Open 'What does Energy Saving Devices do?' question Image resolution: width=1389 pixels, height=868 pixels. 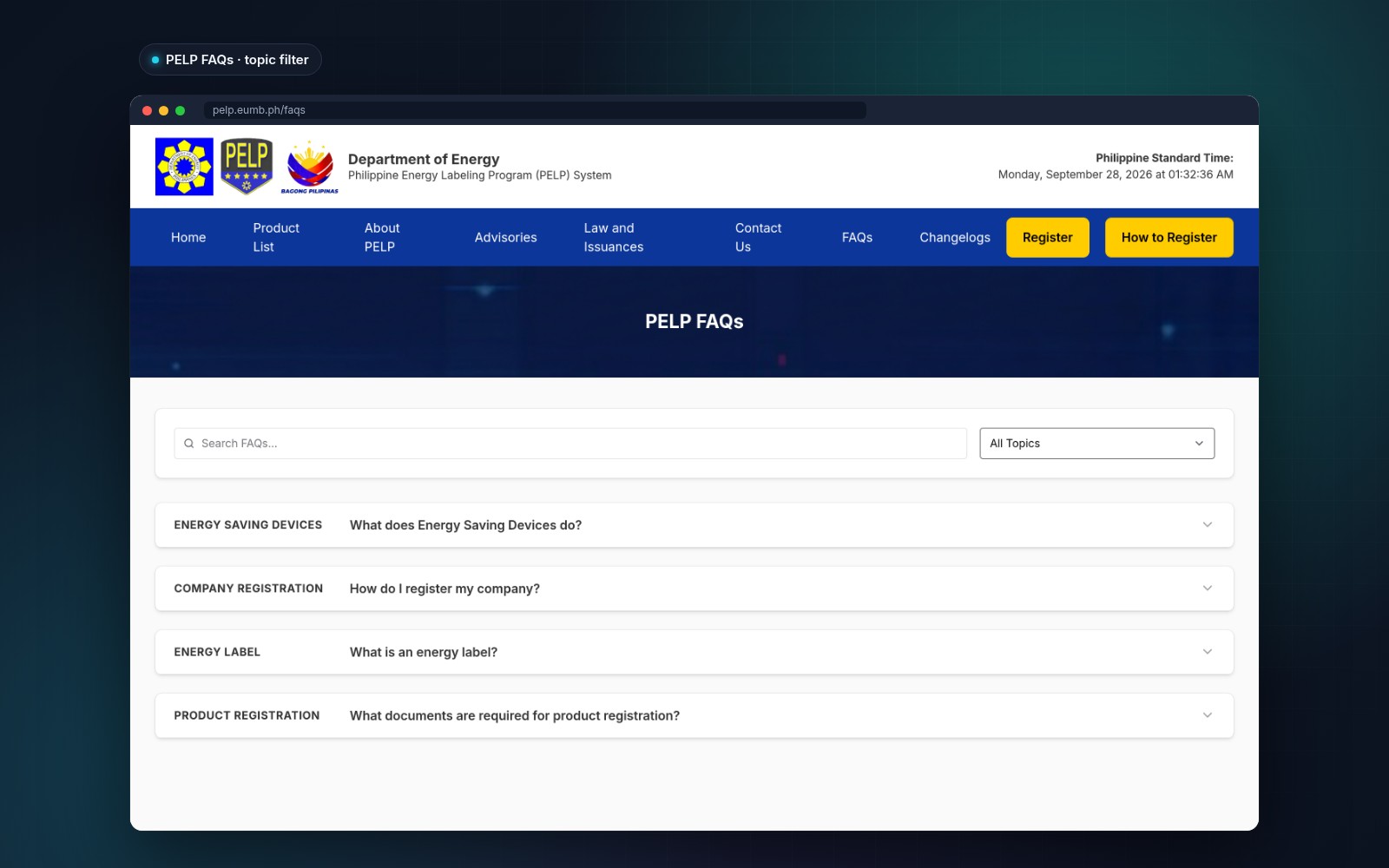tap(465, 525)
